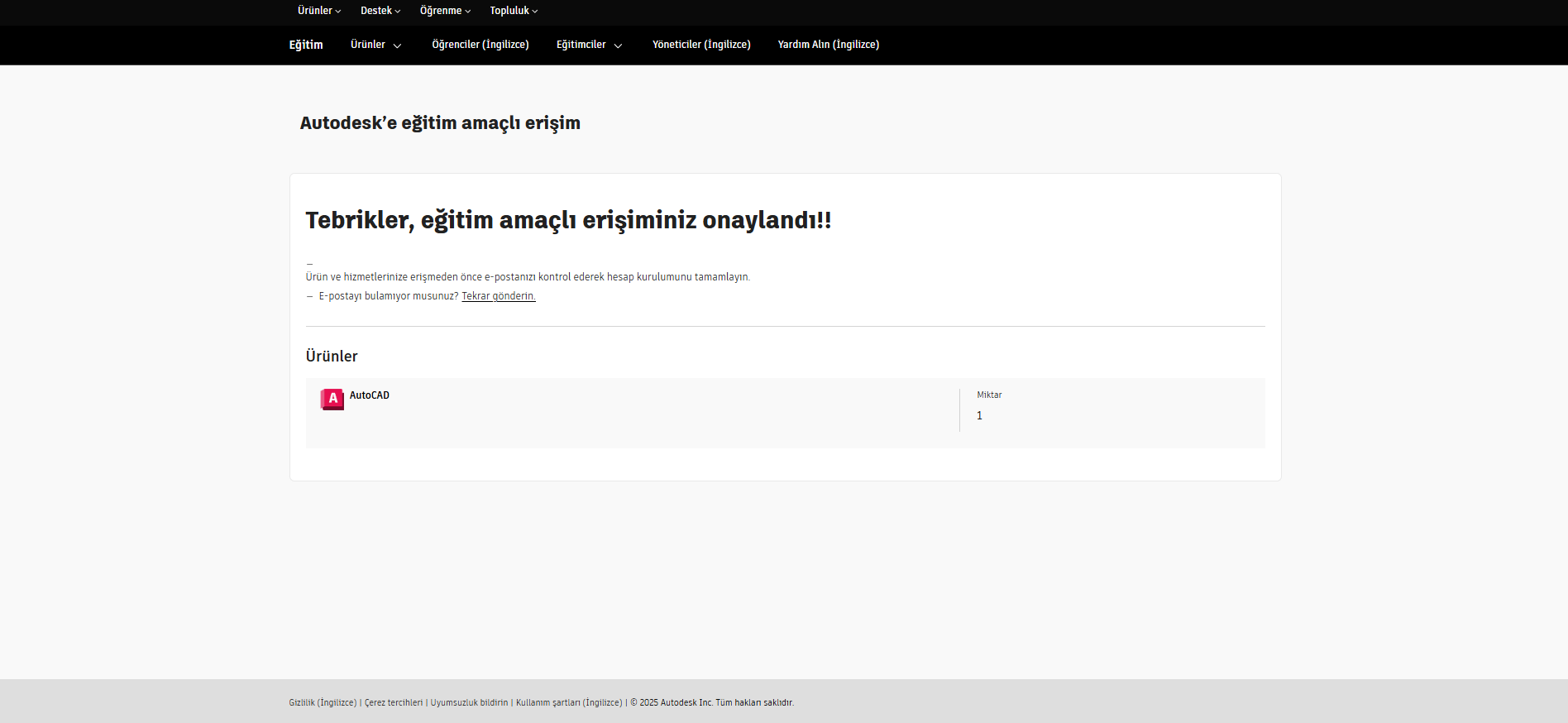Click the Autodesk'e eğitim amaçlı erişim title

point(440,123)
